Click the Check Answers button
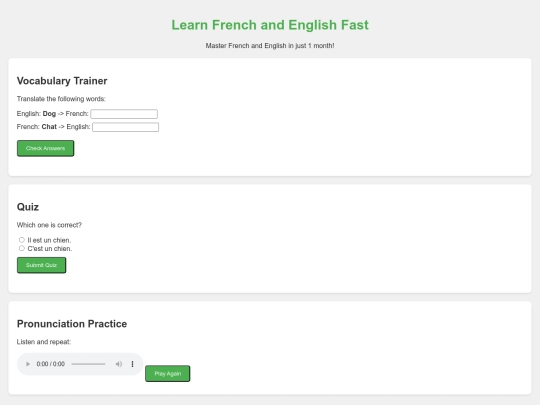 point(45,148)
